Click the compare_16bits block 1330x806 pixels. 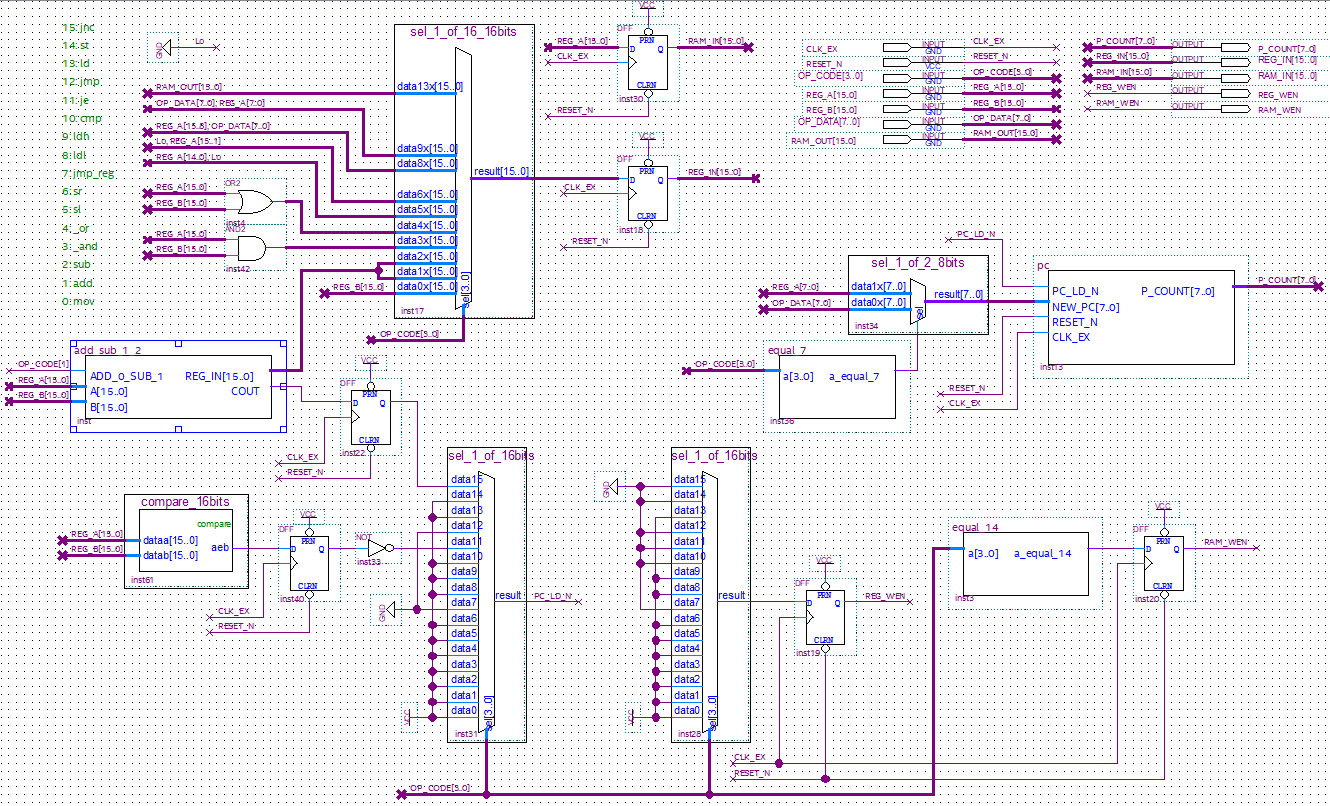tap(186, 540)
